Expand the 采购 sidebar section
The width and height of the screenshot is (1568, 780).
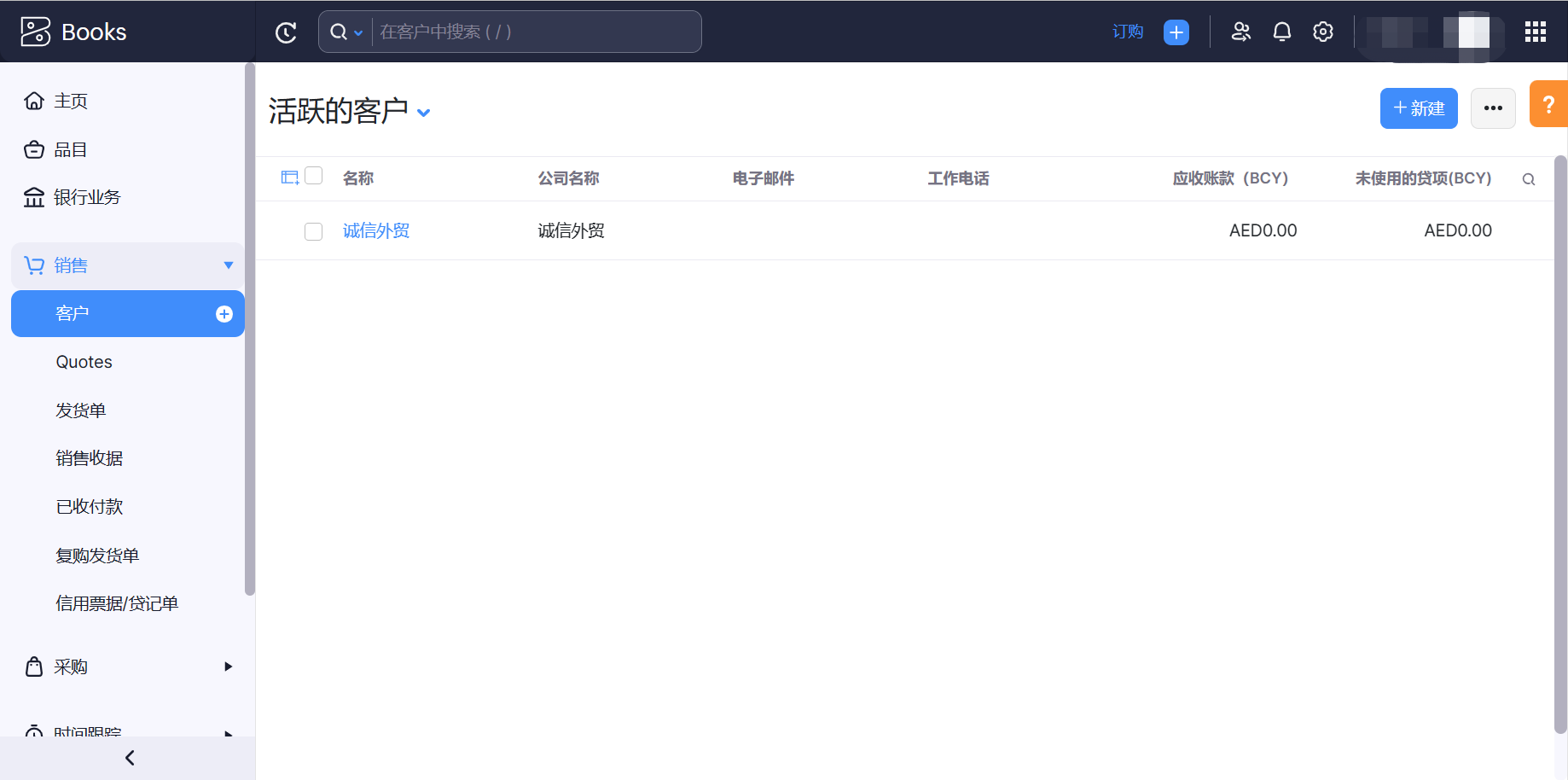tap(228, 666)
